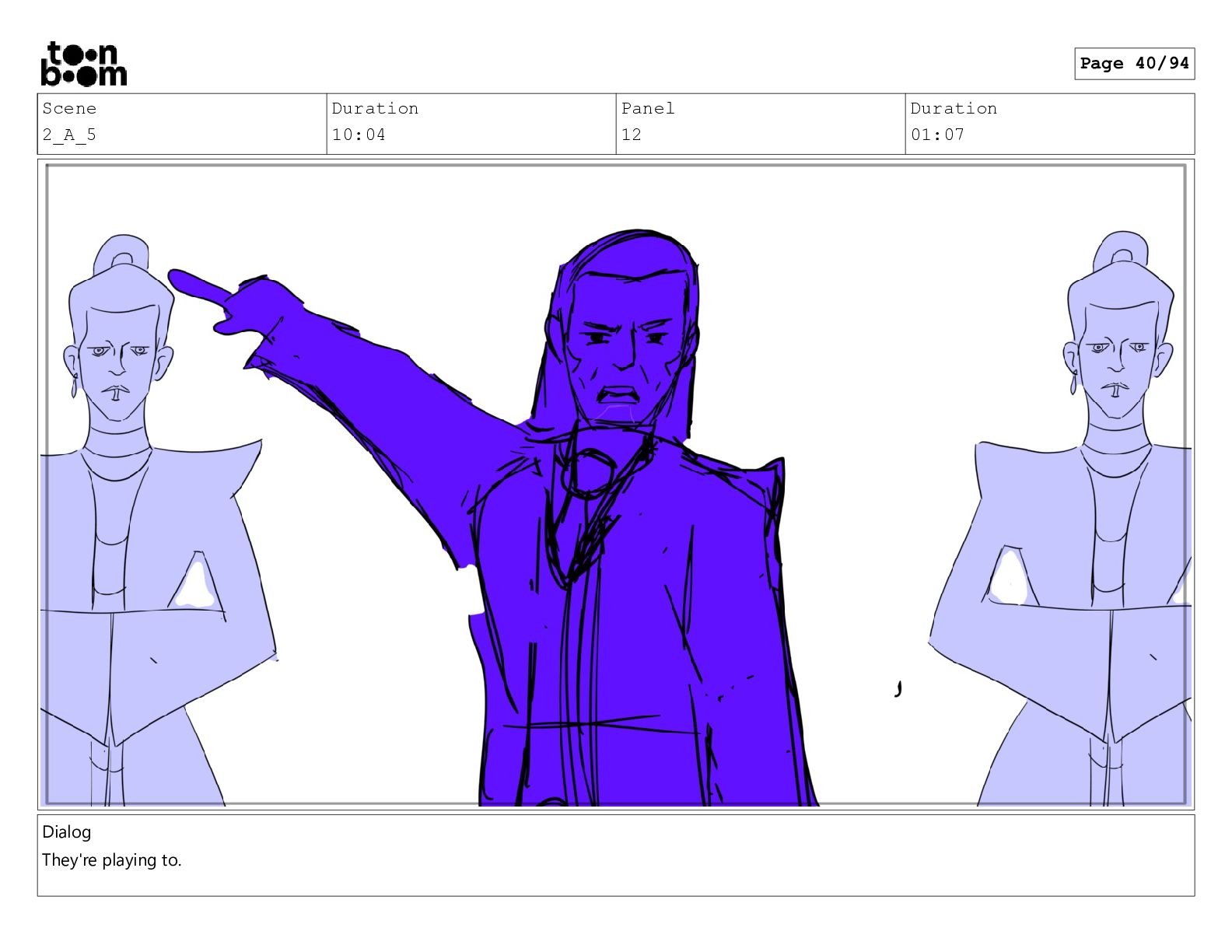Select the scene value 2_A_5
Screen dimensions: 1232x952
[69, 135]
